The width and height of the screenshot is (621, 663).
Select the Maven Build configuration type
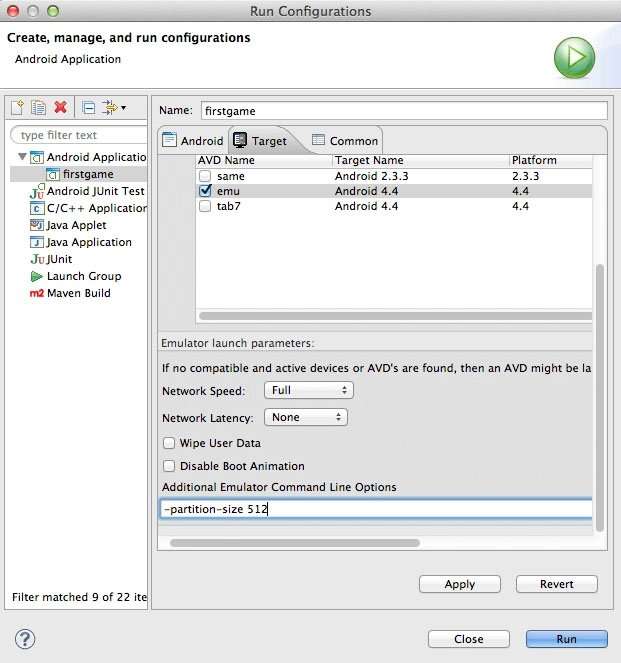pyautogui.click(x=78, y=293)
